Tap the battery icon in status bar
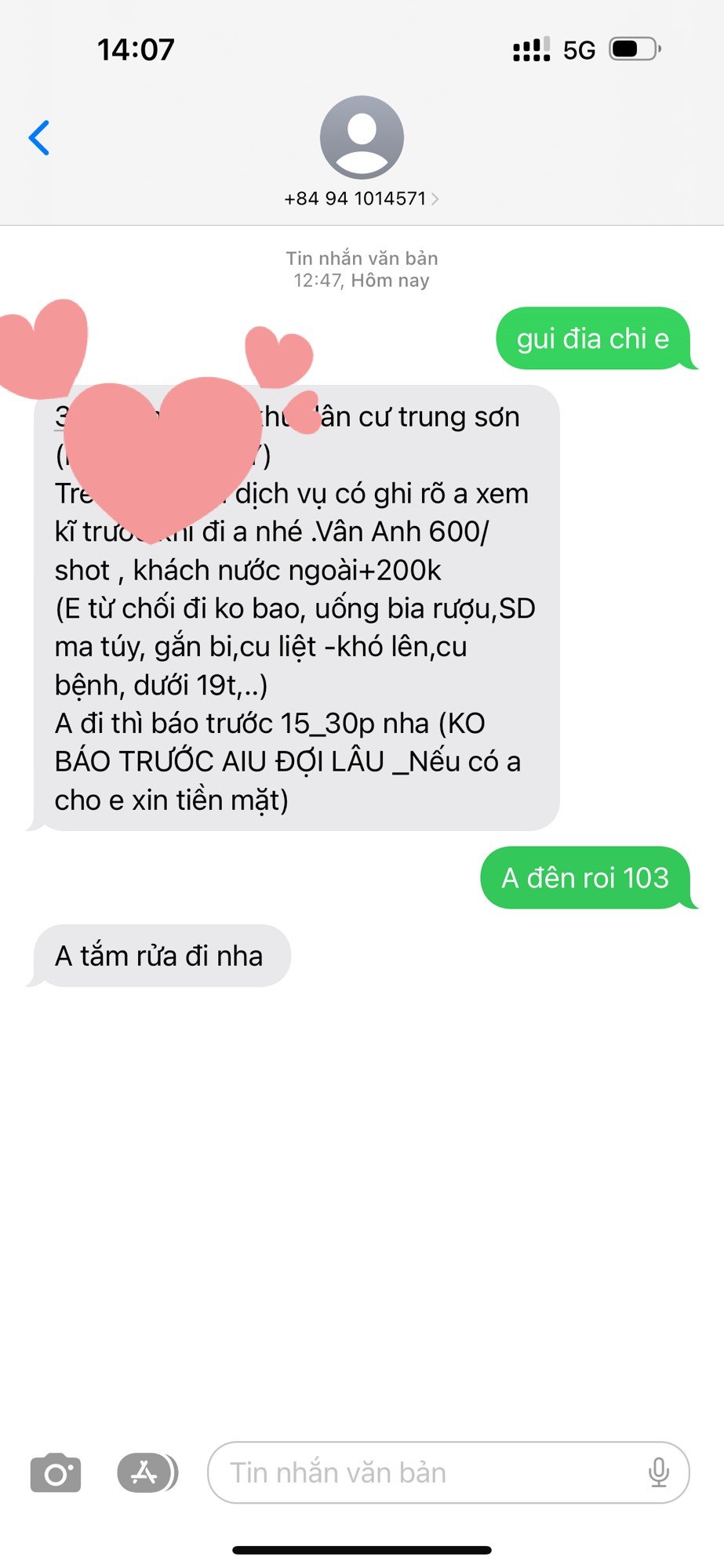The image size is (724, 1568). point(635,49)
